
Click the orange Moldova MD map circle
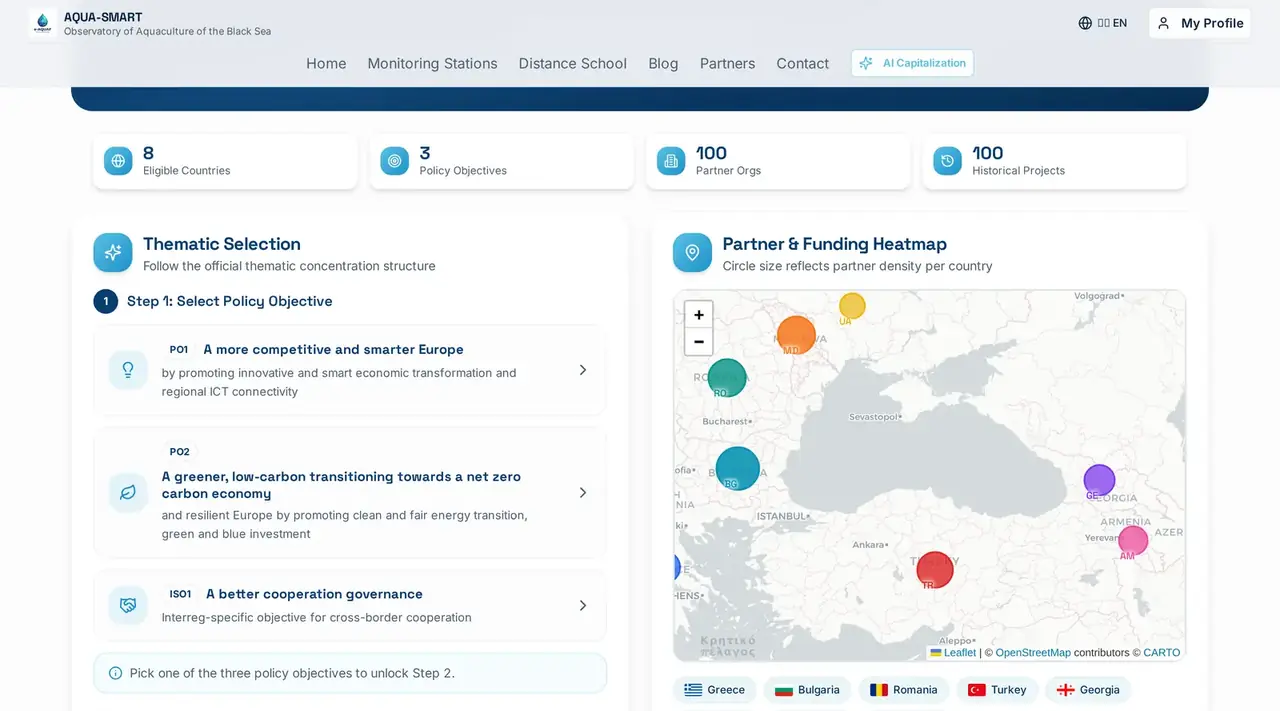(796, 335)
